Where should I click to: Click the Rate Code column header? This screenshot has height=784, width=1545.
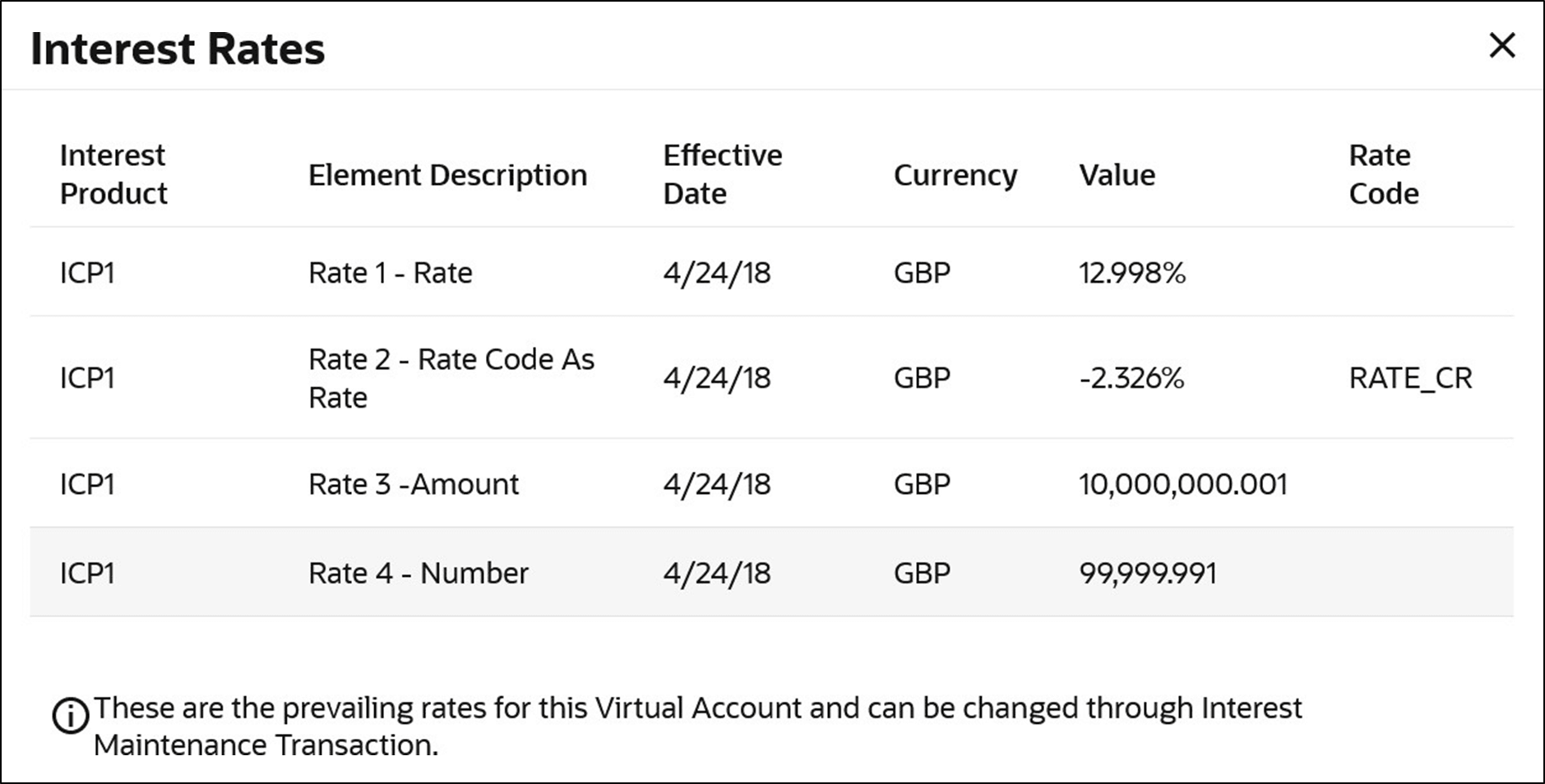click(x=1383, y=173)
